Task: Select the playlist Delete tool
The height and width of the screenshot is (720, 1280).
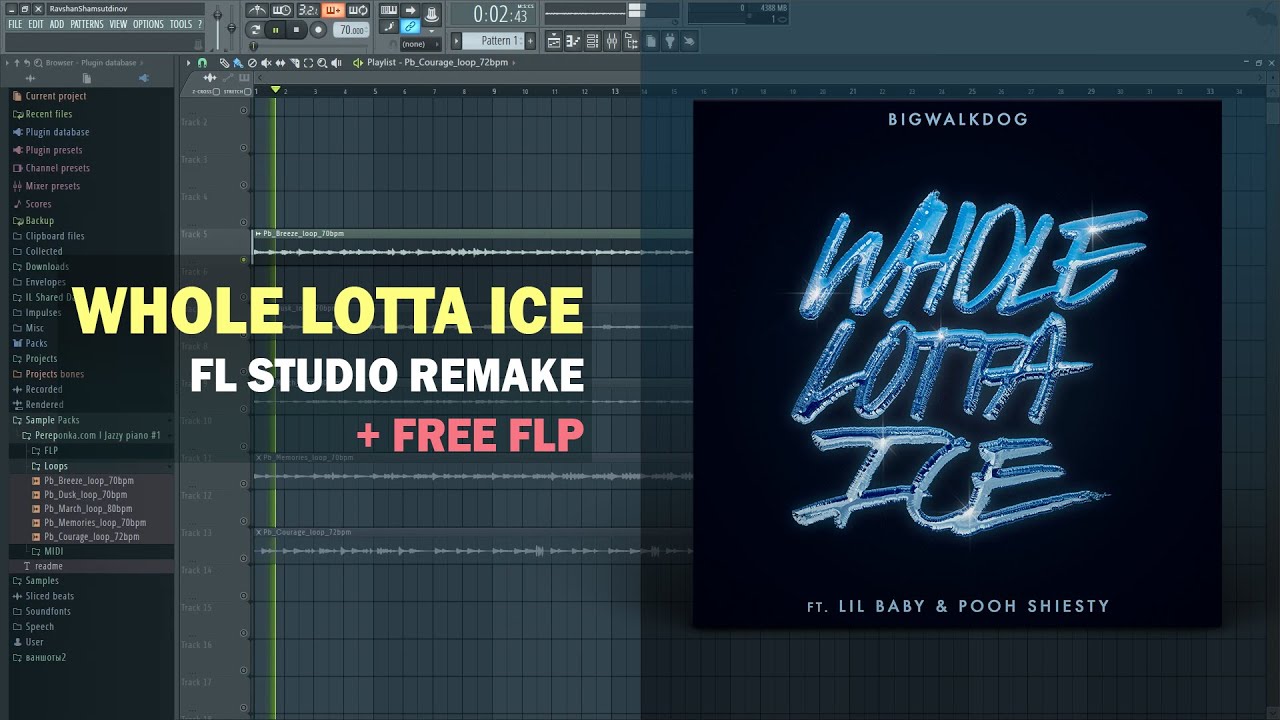Action: (x=252, y=63)
